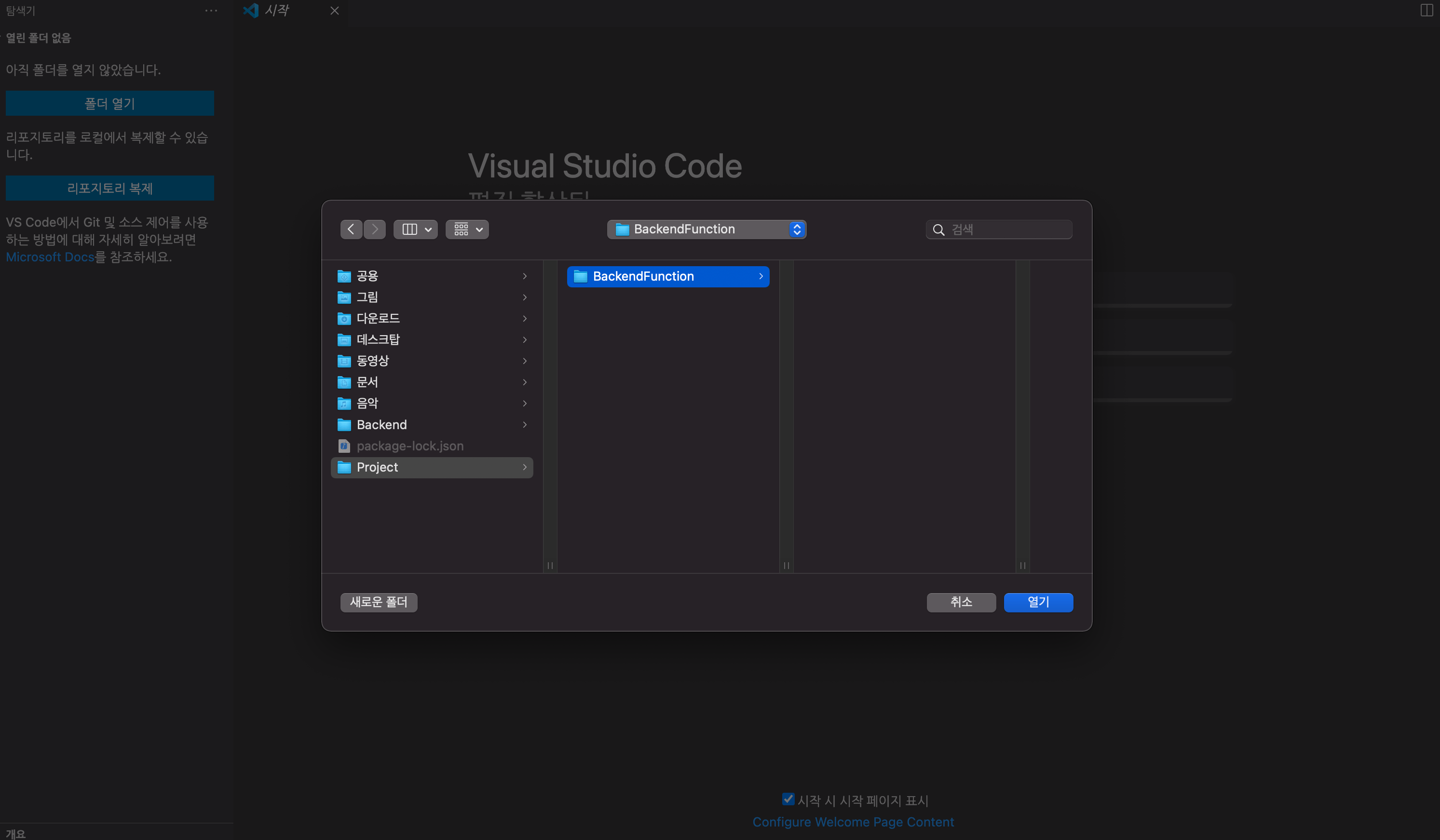Select the 음악 folder
This screenshot has height=840, width=1440.
tap(432, 404)
